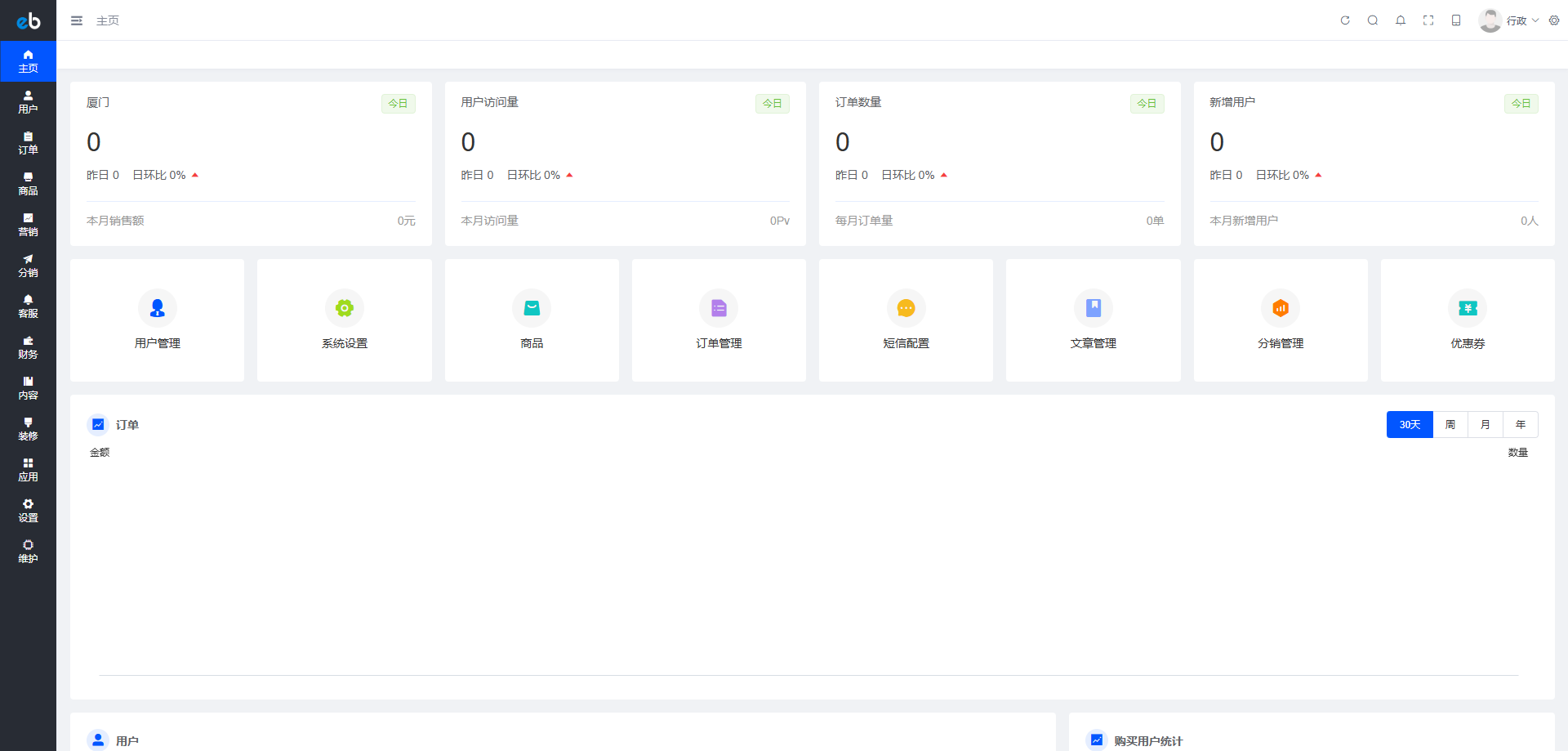Navigate to 营销 in the sidebar

(x=28, y=226)
